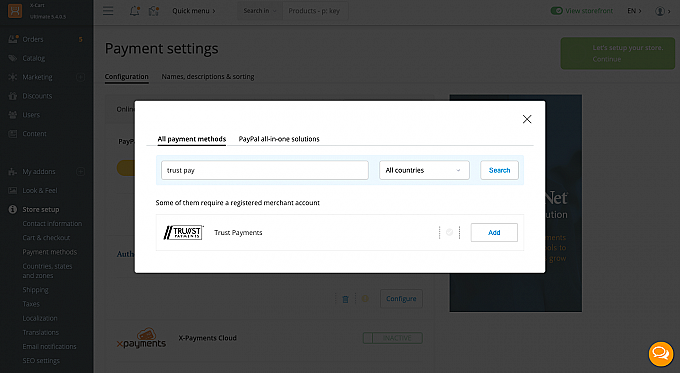Open Orders in the sidebar
680x373 pixels.
(x=33, y=39)
